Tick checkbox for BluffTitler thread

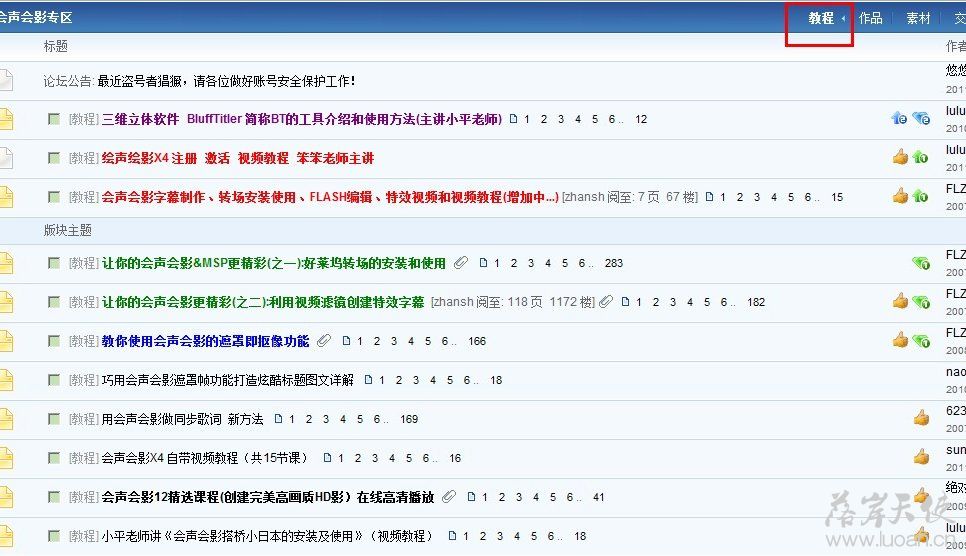[x=54, y=119]
